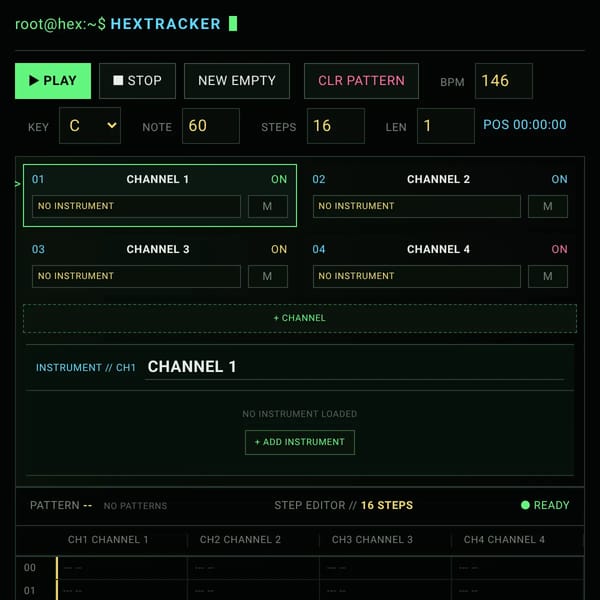Toggle the ON switch for Channel 2
Image resolution: width=600 pixels, height=600 pixels.
pyautogui.click(x=559, y=179)
